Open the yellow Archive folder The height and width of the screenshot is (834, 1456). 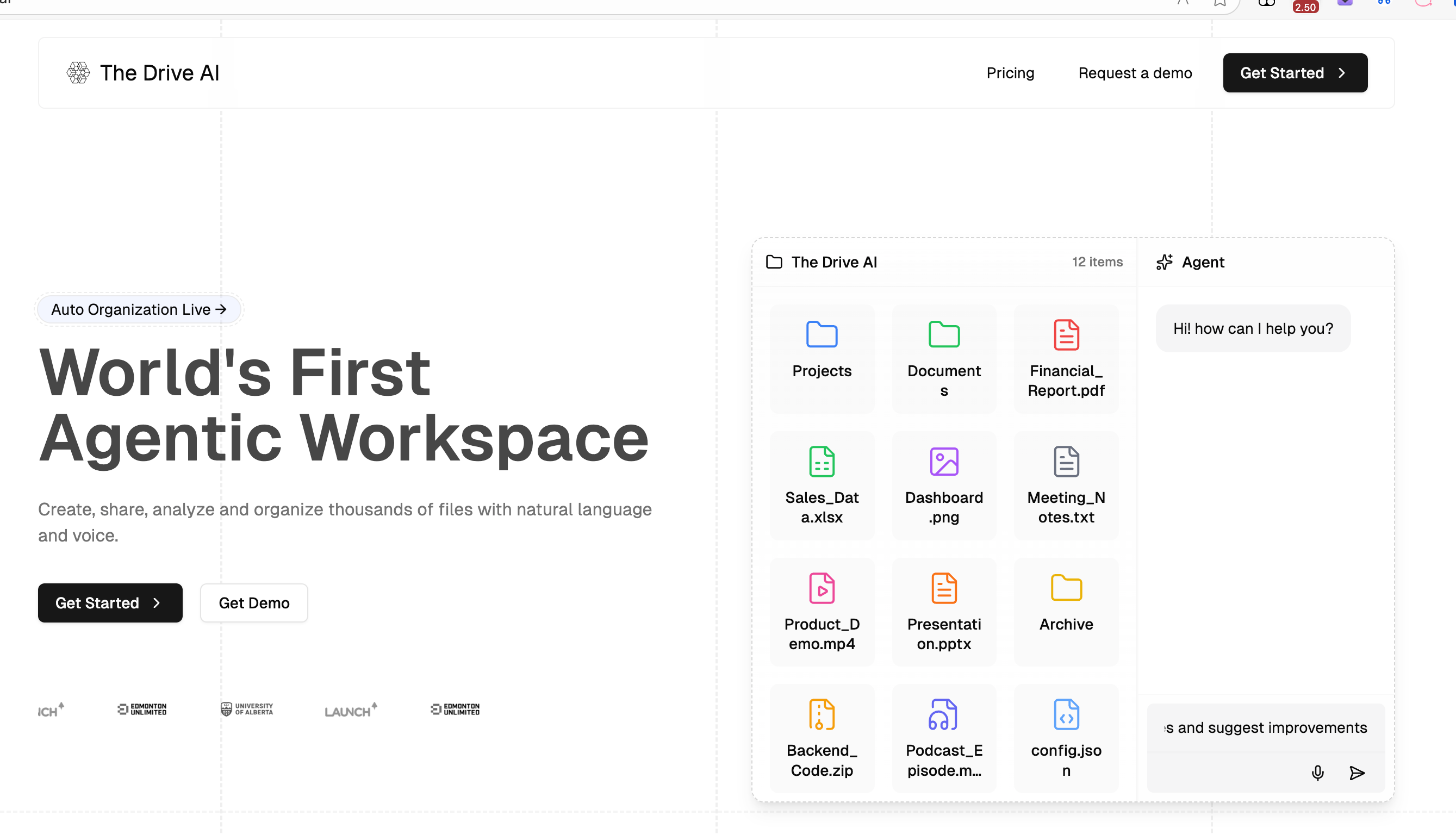[x=1066, y=588]
